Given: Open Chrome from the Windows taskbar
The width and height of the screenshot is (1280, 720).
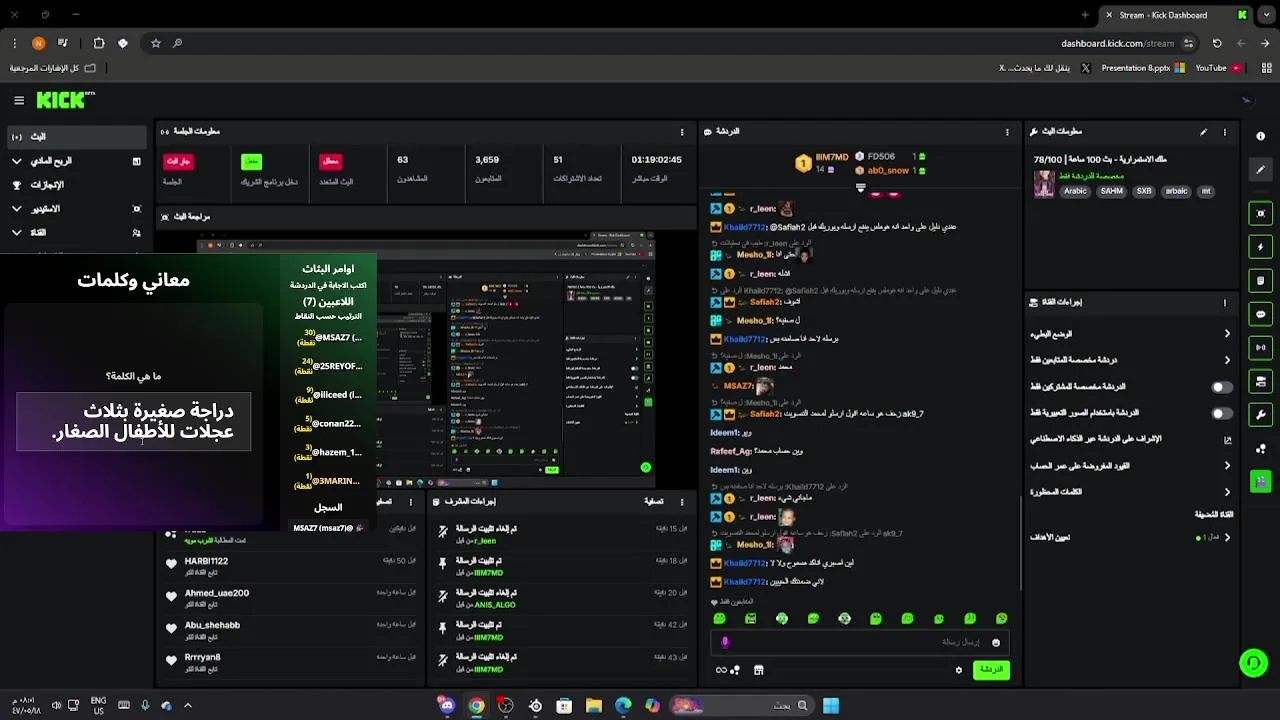Looking at the screenshot, I should [x=476, y=706].
